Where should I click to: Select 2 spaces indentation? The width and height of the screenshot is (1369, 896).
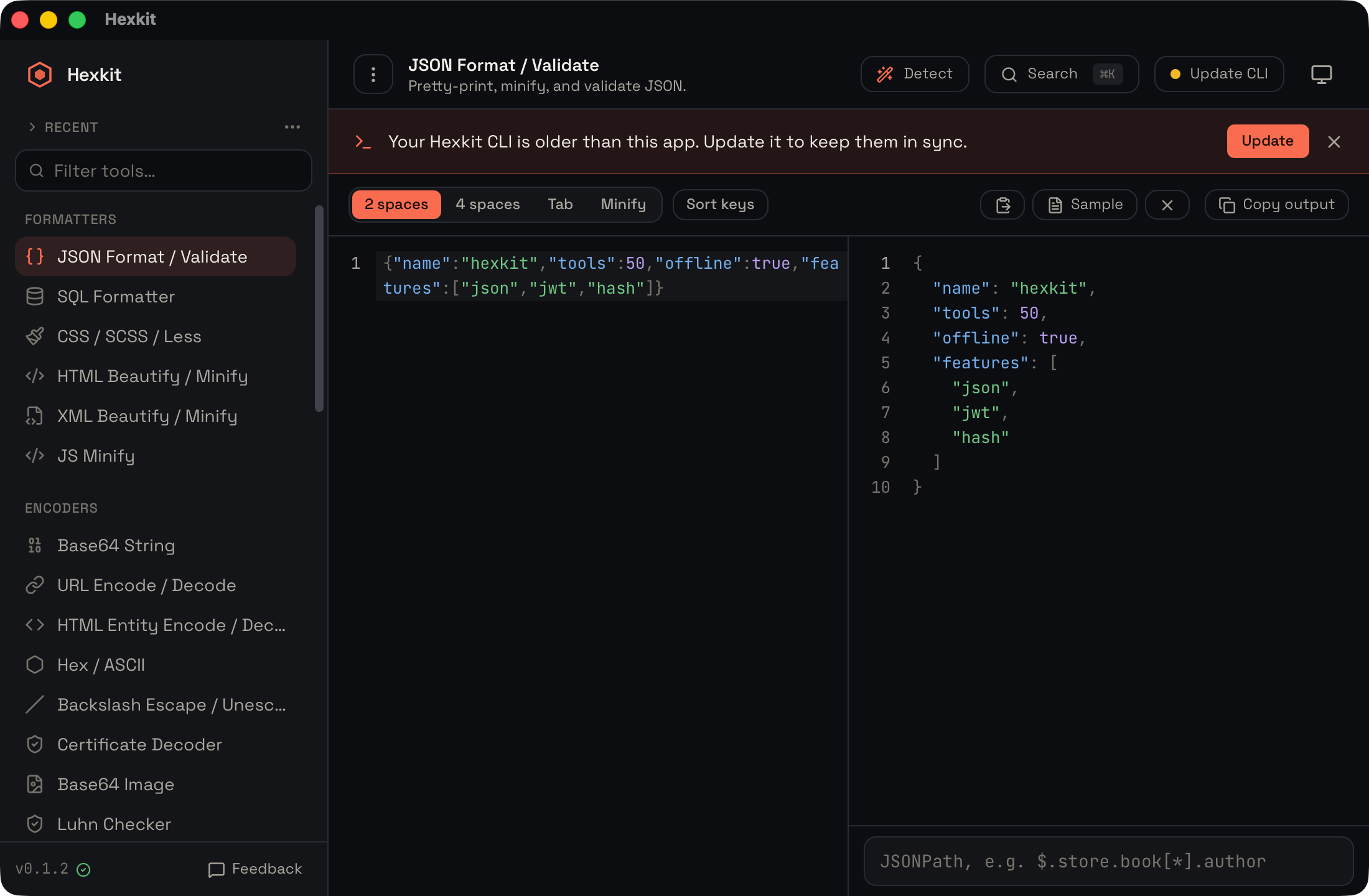(x=396, y=205)
